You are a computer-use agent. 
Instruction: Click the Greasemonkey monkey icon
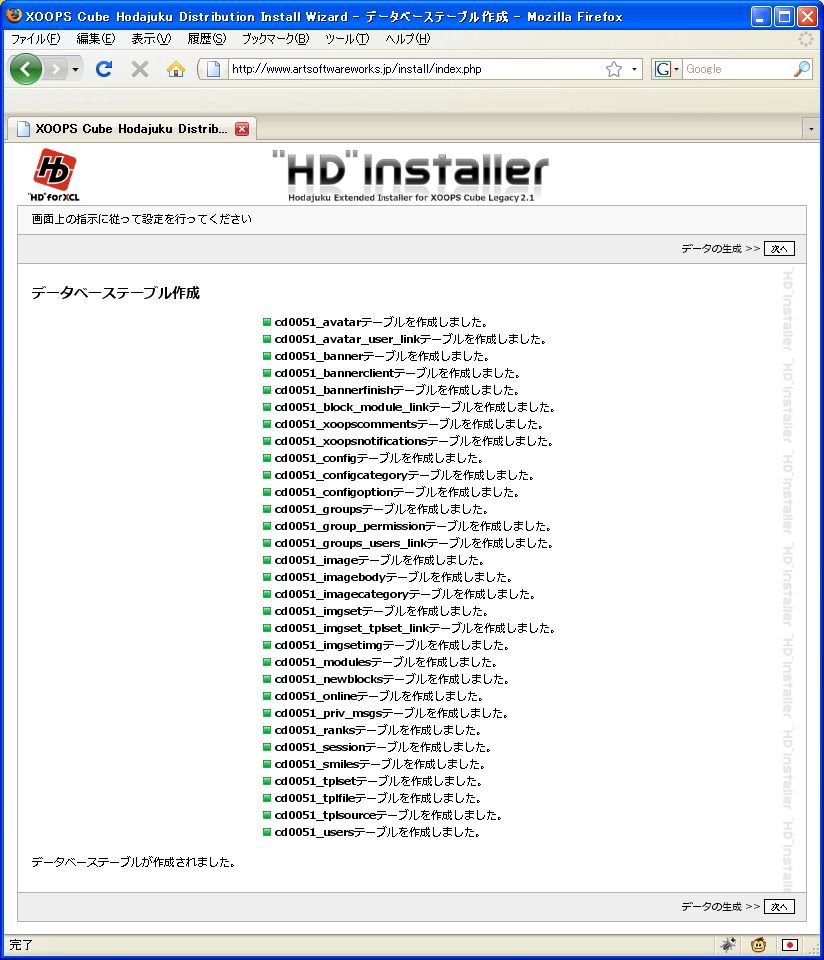[x=759, y=944]
